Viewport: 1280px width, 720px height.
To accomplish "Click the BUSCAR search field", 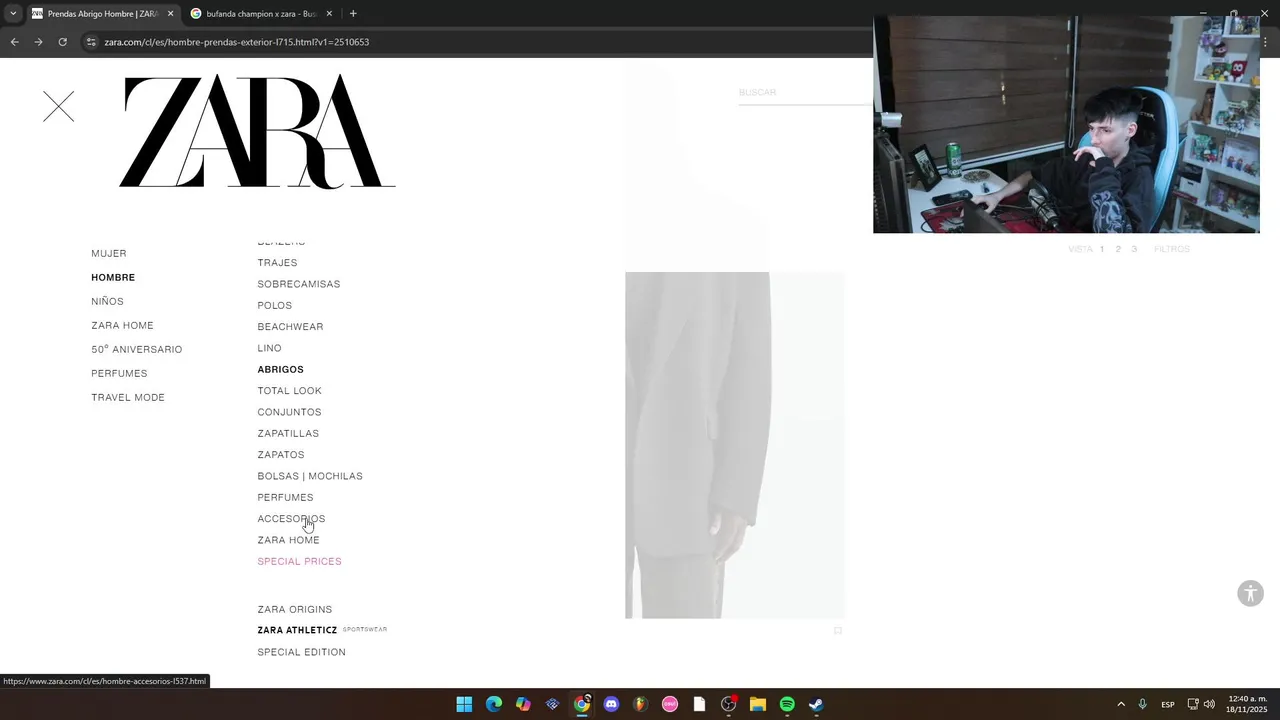I will [x=804, y=93].
